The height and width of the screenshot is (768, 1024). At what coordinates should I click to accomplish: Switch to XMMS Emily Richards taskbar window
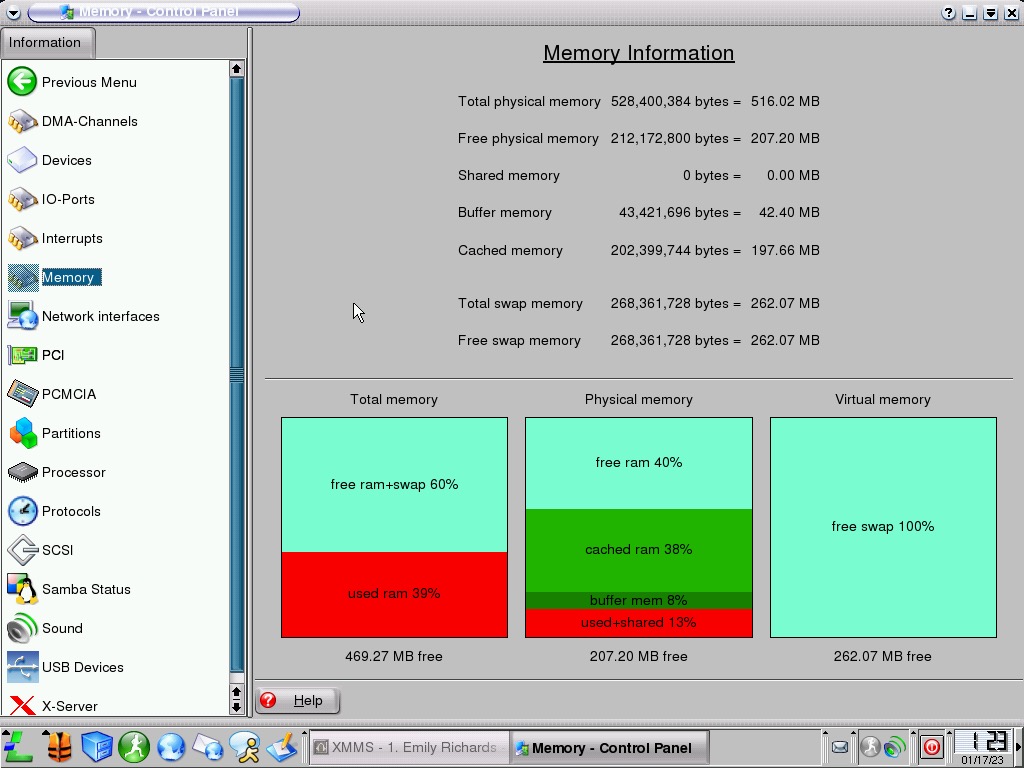tap(407, 747)
